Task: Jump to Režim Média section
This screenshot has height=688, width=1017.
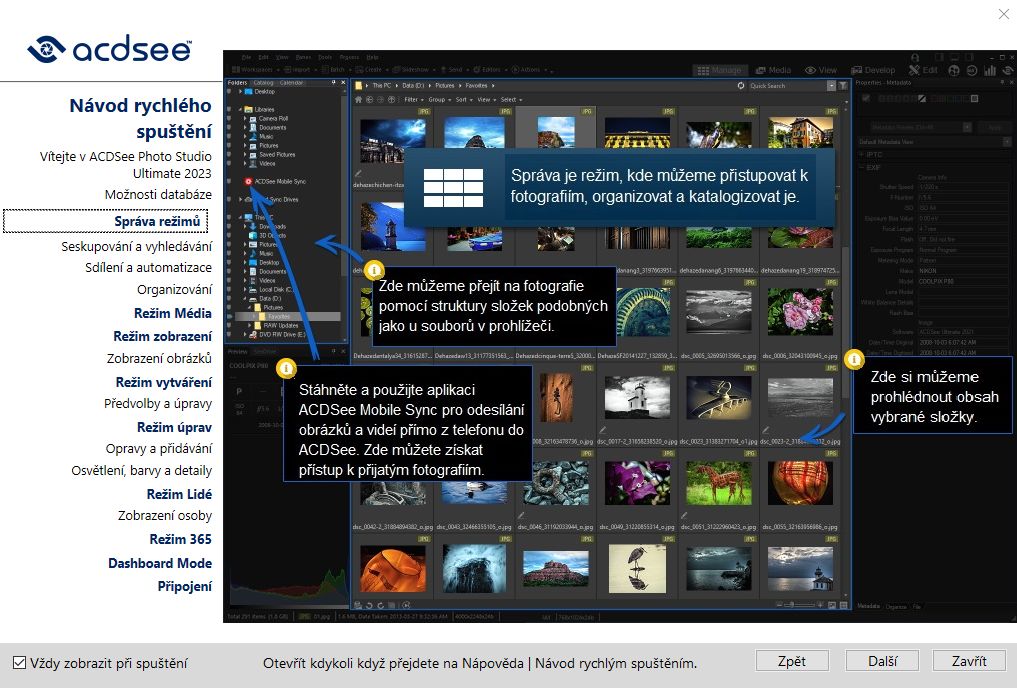Action: click(x=173, y=313)
